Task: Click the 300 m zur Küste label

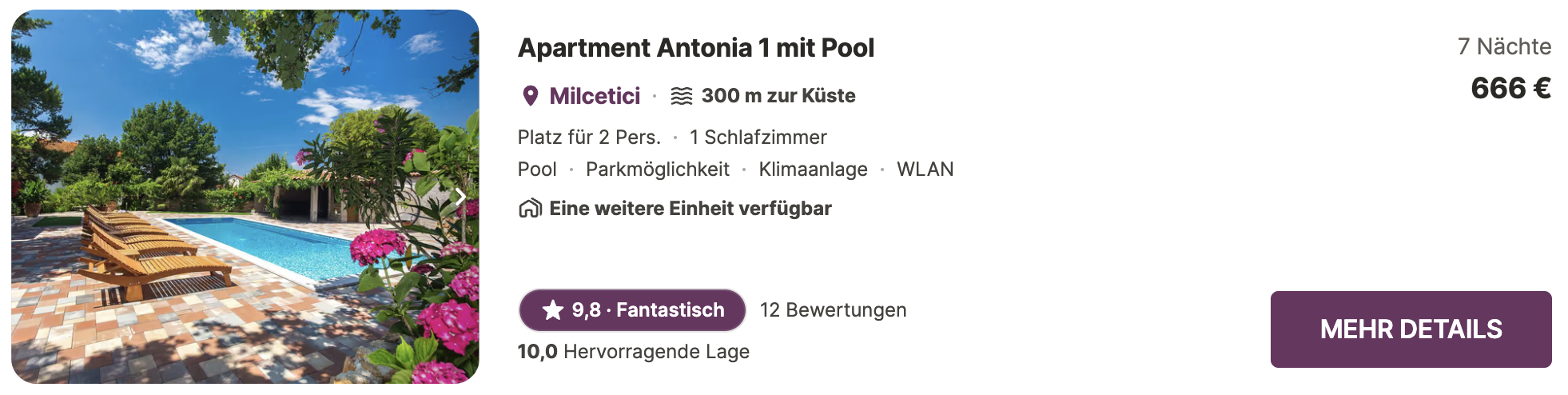Action: pyautogui.click(x=778, y=96)
